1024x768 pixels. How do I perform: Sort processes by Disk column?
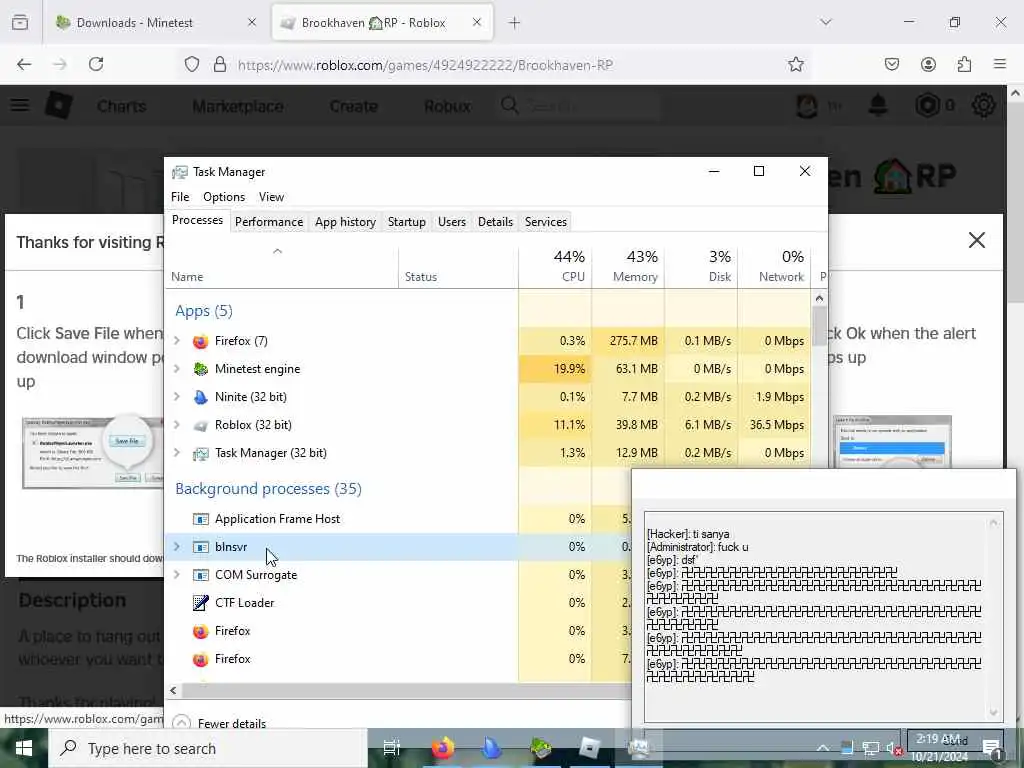click(x=701, y=266)
